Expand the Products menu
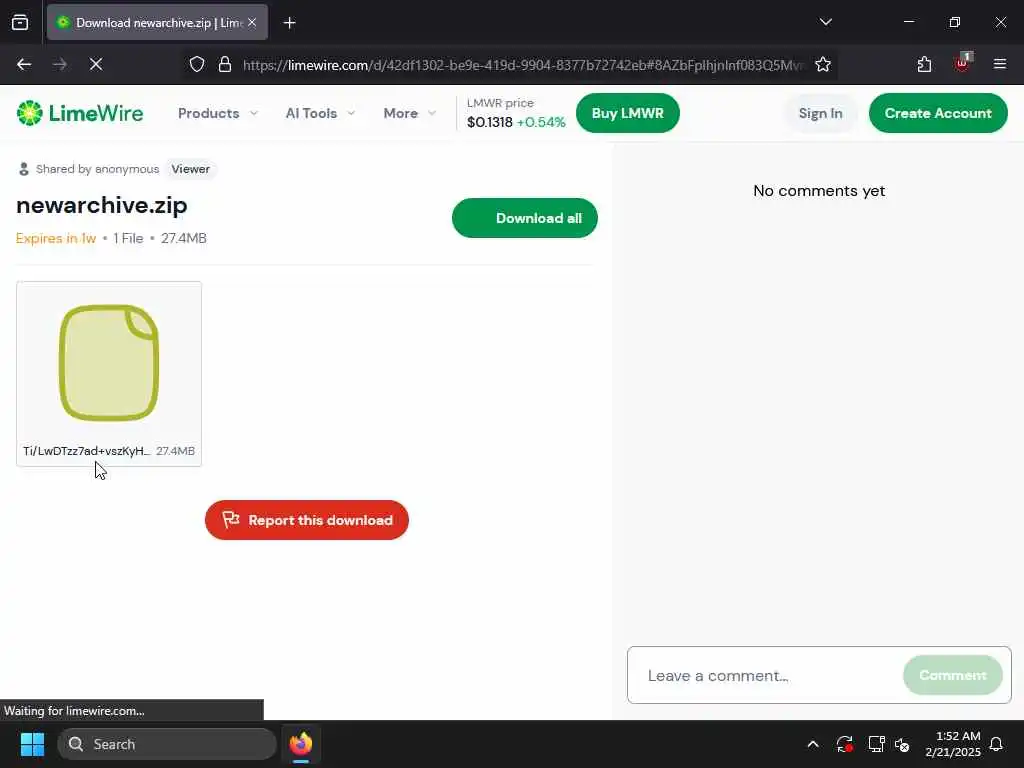The height and width of the screenshot is (768, 1024). pos(217,113)
